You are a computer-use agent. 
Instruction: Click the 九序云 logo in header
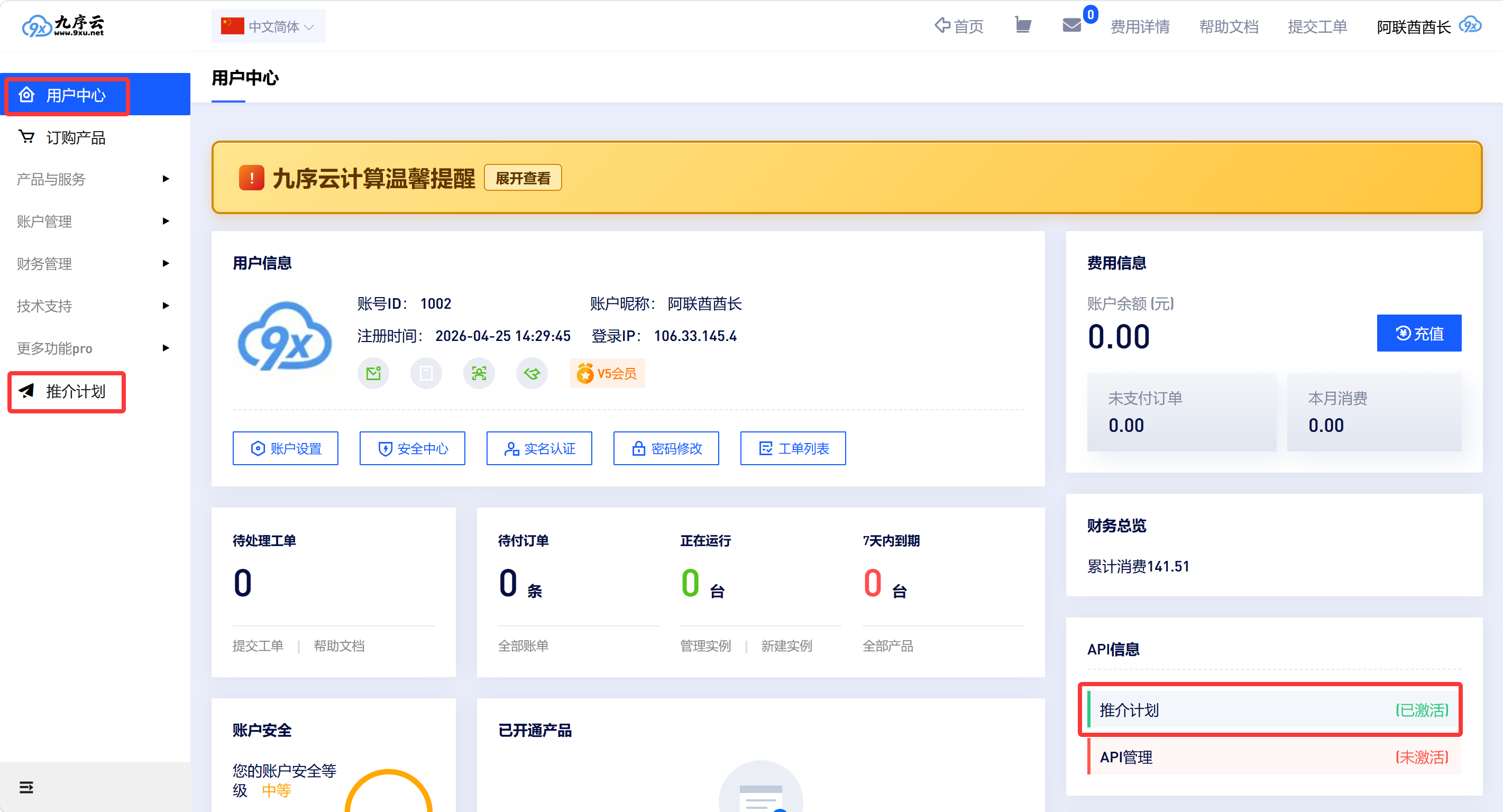[63, 26]
